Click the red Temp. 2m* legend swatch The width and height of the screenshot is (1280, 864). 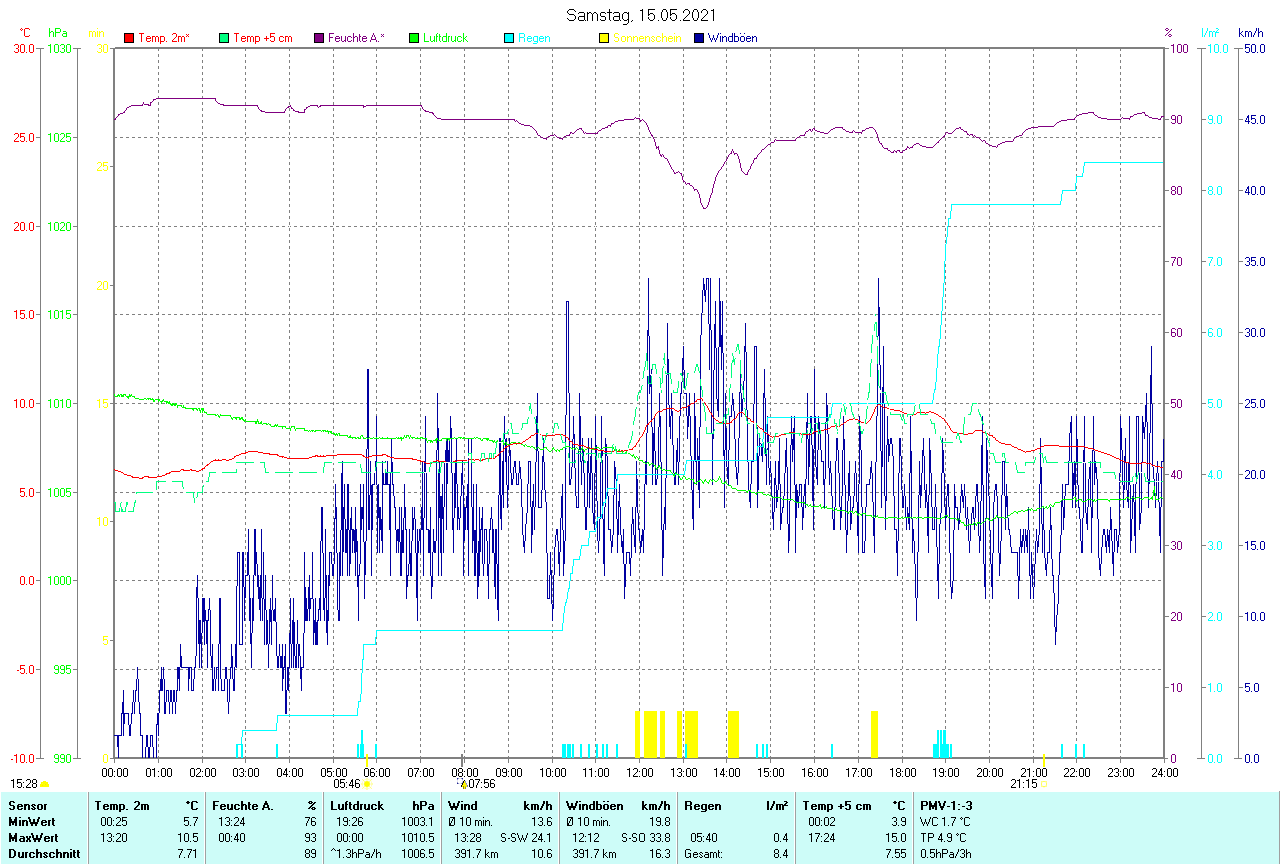129,38
